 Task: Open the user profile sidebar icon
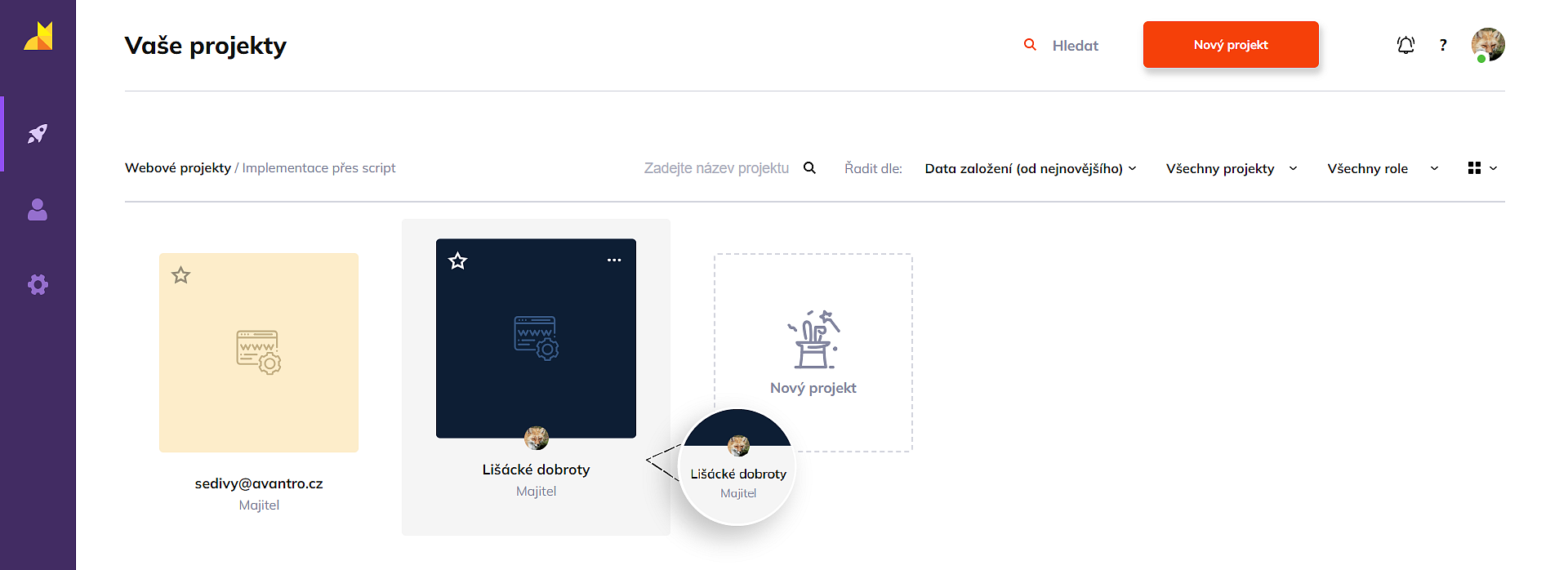pyautogui.click(x=38, y=210)
